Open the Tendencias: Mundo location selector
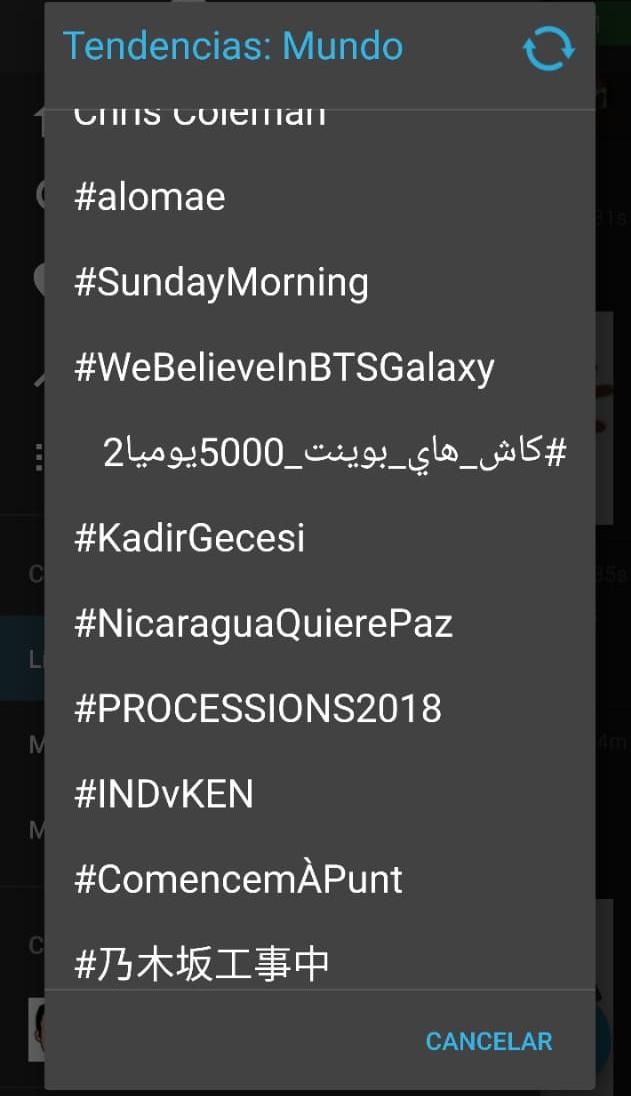The image size is (631, 1096). coord(233,46)
